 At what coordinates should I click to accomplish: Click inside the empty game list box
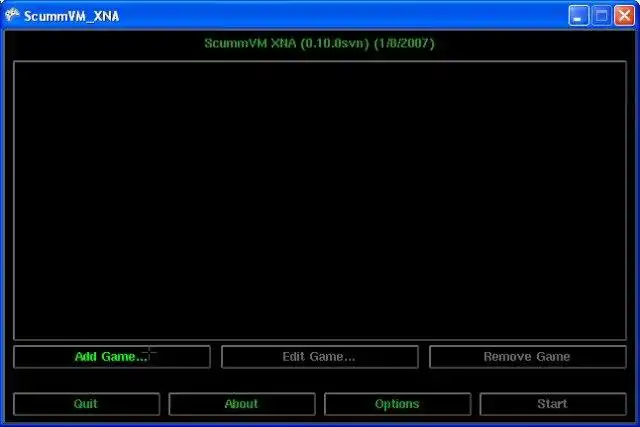[320, 200]
